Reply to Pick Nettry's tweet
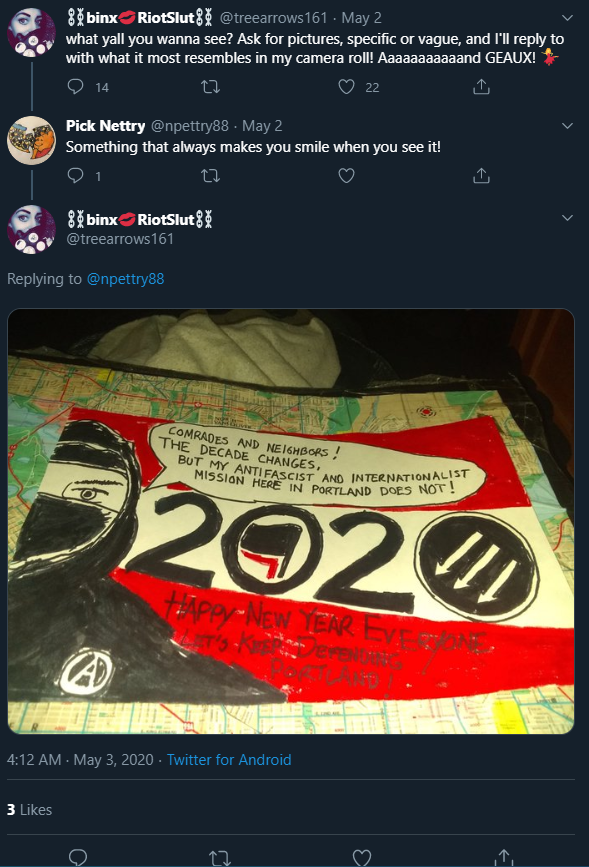Screen dimensions: 589x867 click(76, 176)
